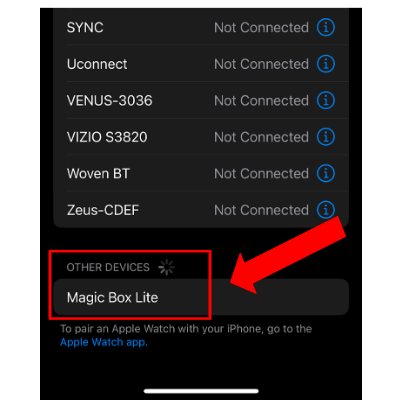Show details icon for VIZIO S3820
The width and height of the screenshot is (406, 412).
point(326,137)
